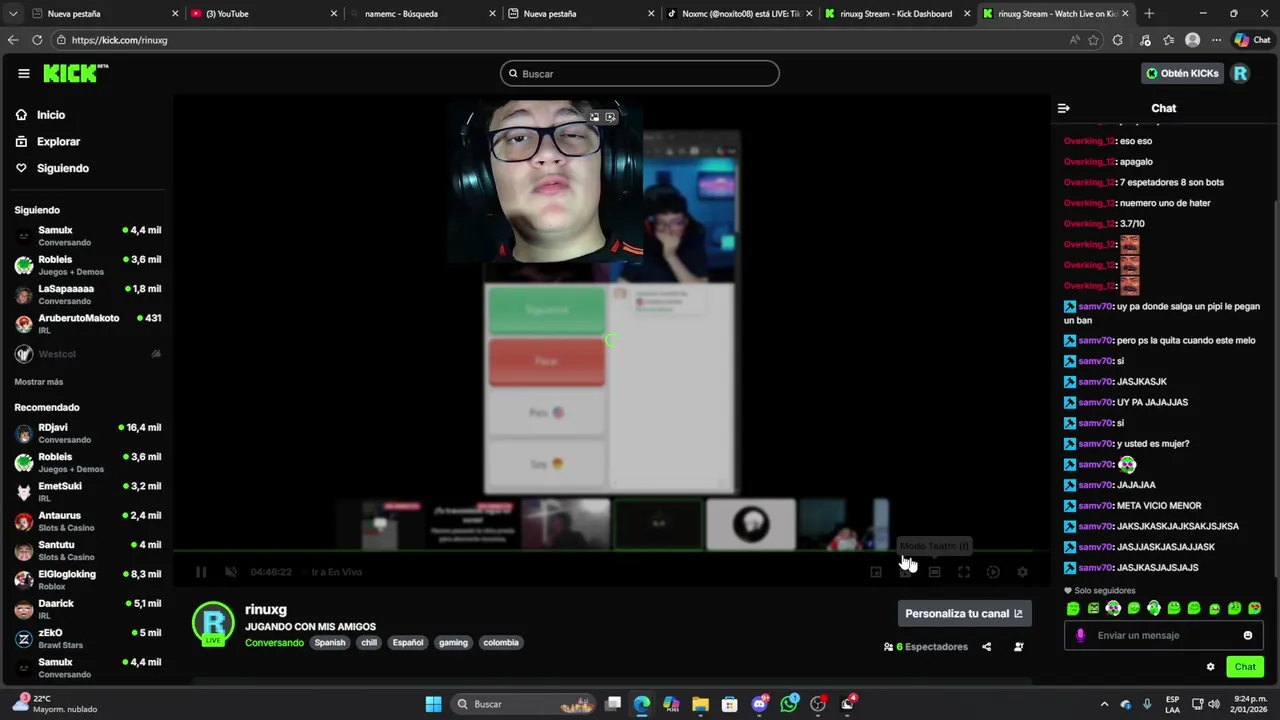1280x720 pixels.
Task: Toggle theater mode in player
Action: (934, 572)
